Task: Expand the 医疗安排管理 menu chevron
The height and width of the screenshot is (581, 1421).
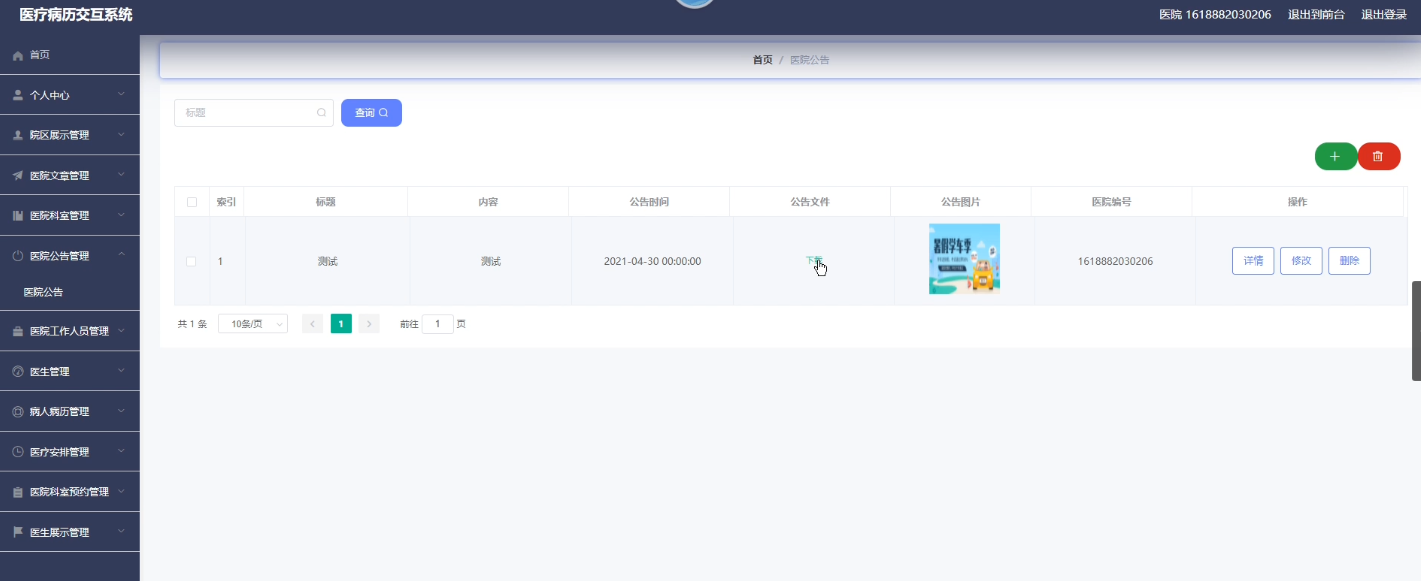Action: click(121, 452)
